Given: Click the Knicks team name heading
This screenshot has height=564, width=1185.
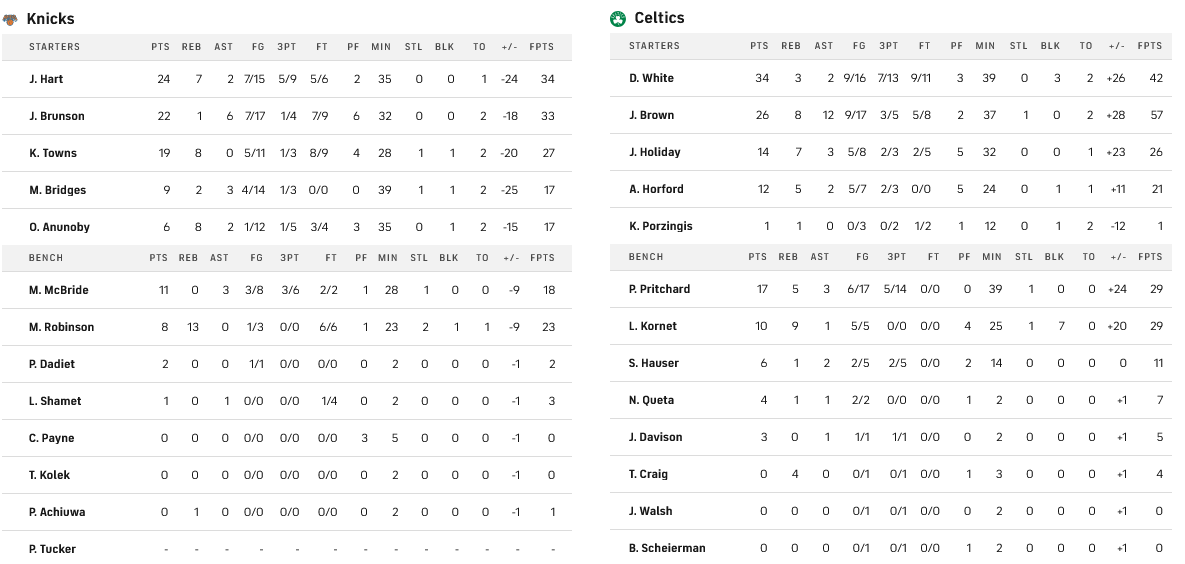Looking at the screenshot, I should (50, 19).
